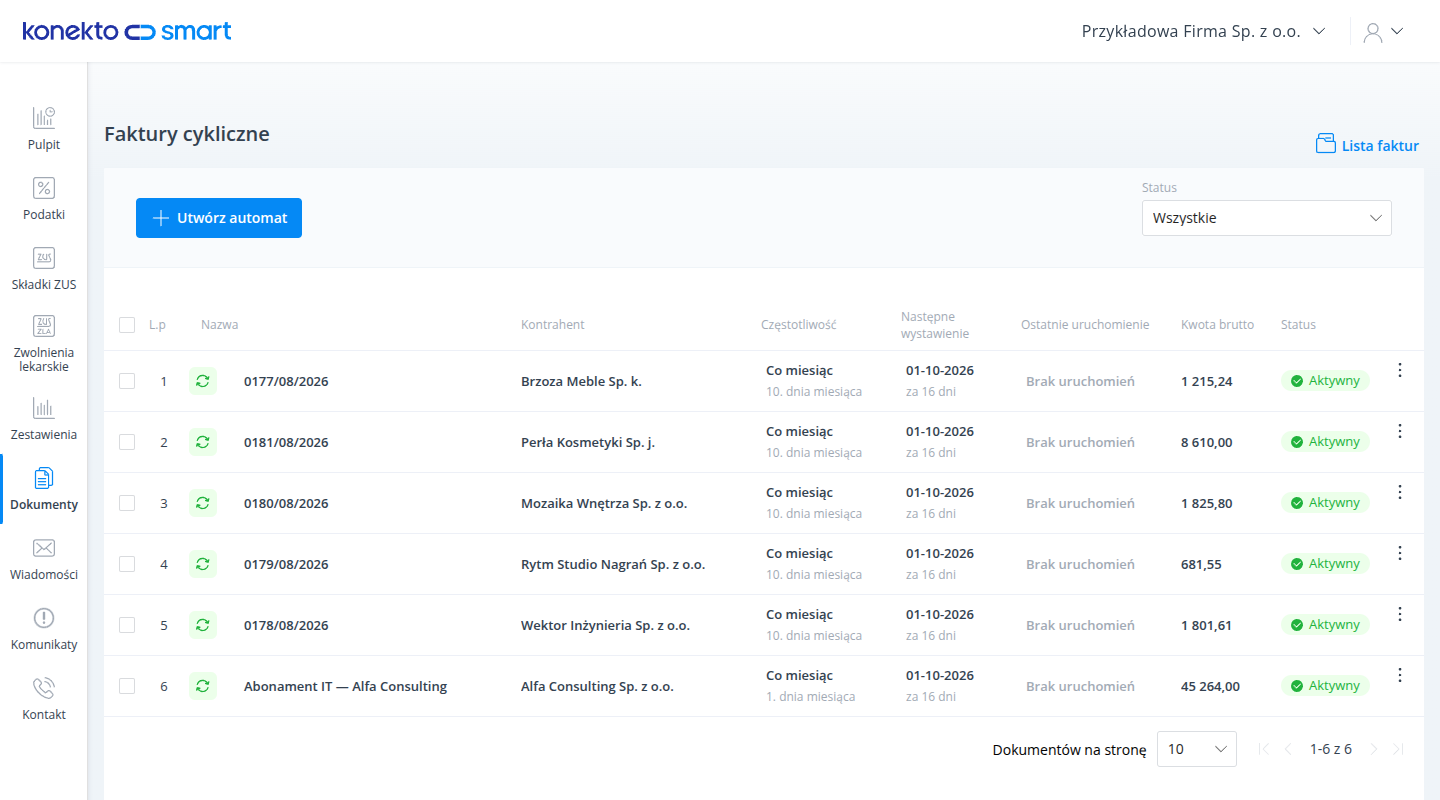The image size is (1440, 800).
Task: Tick checkbox for Alfa Consulting row
Action: pos(127,686)
